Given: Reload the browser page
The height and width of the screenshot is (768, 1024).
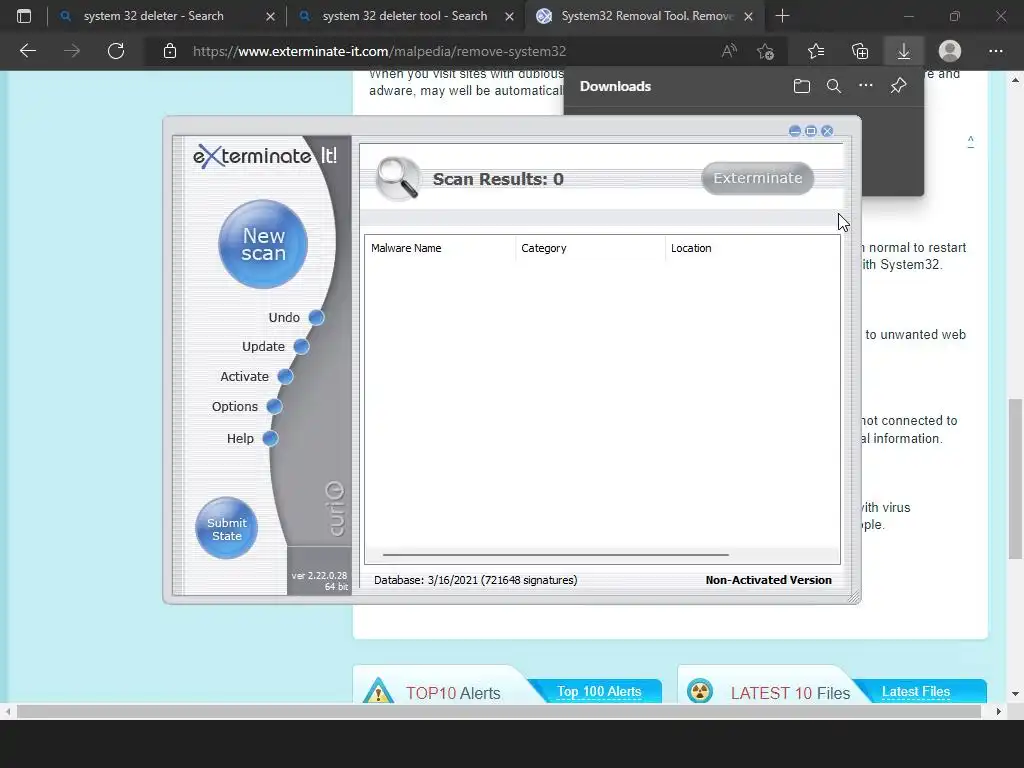Looking at the screenshot, I should point(116,51).
